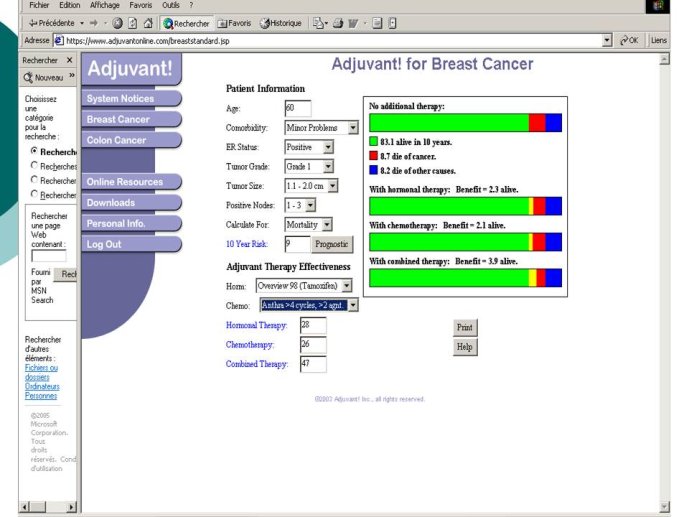
Task: Open the Fichier menu
Action: click(39, 5)
